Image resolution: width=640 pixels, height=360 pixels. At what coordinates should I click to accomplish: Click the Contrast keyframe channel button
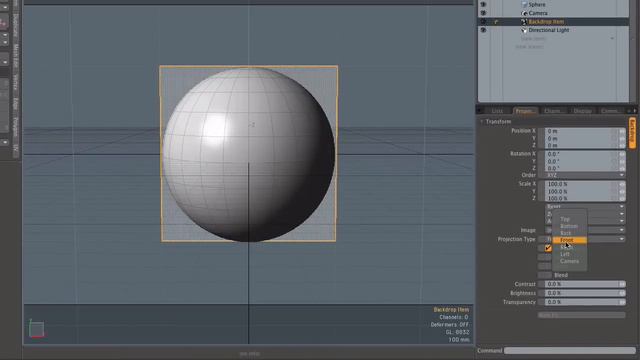point(541,284)
